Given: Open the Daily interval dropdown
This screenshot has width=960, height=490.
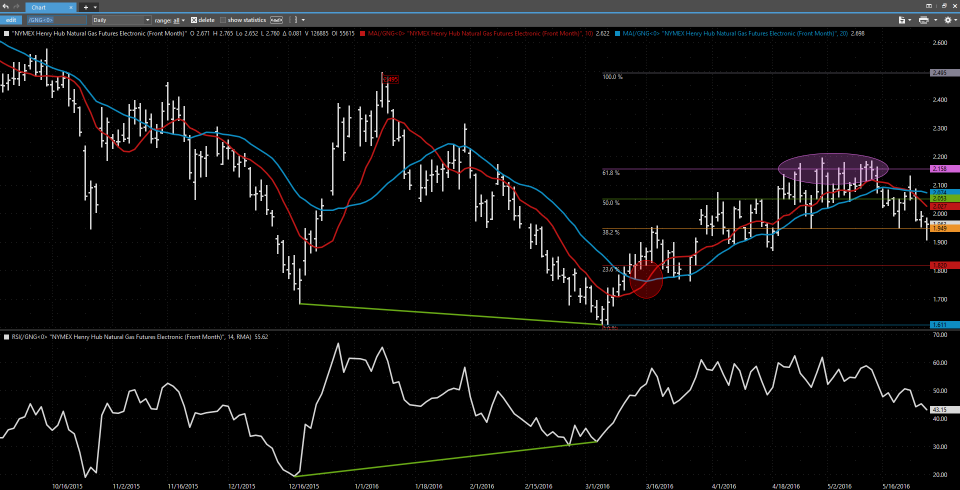Looking at the screenshot, I should [x=121, y=20].
